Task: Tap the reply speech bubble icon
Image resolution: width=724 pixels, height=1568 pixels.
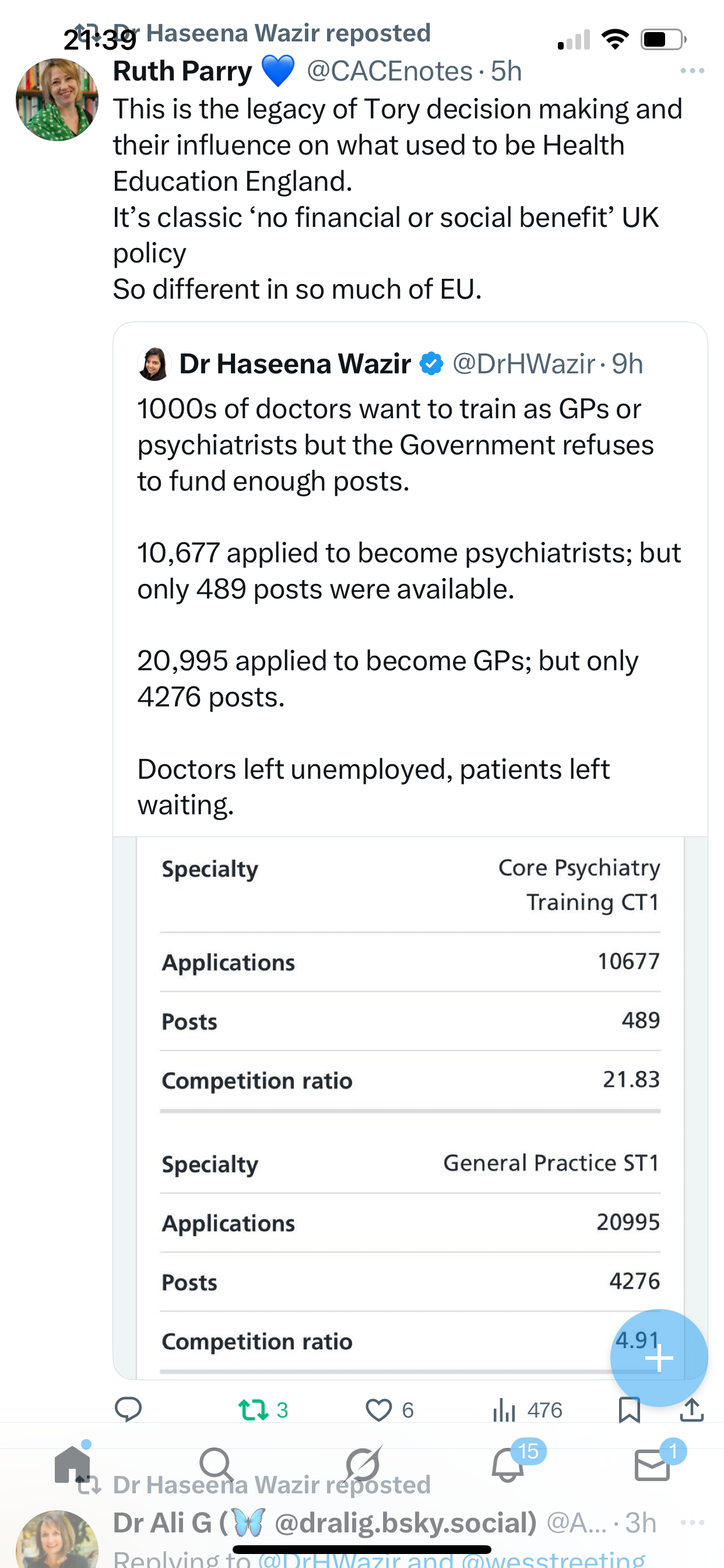Action: point(128,1410)
